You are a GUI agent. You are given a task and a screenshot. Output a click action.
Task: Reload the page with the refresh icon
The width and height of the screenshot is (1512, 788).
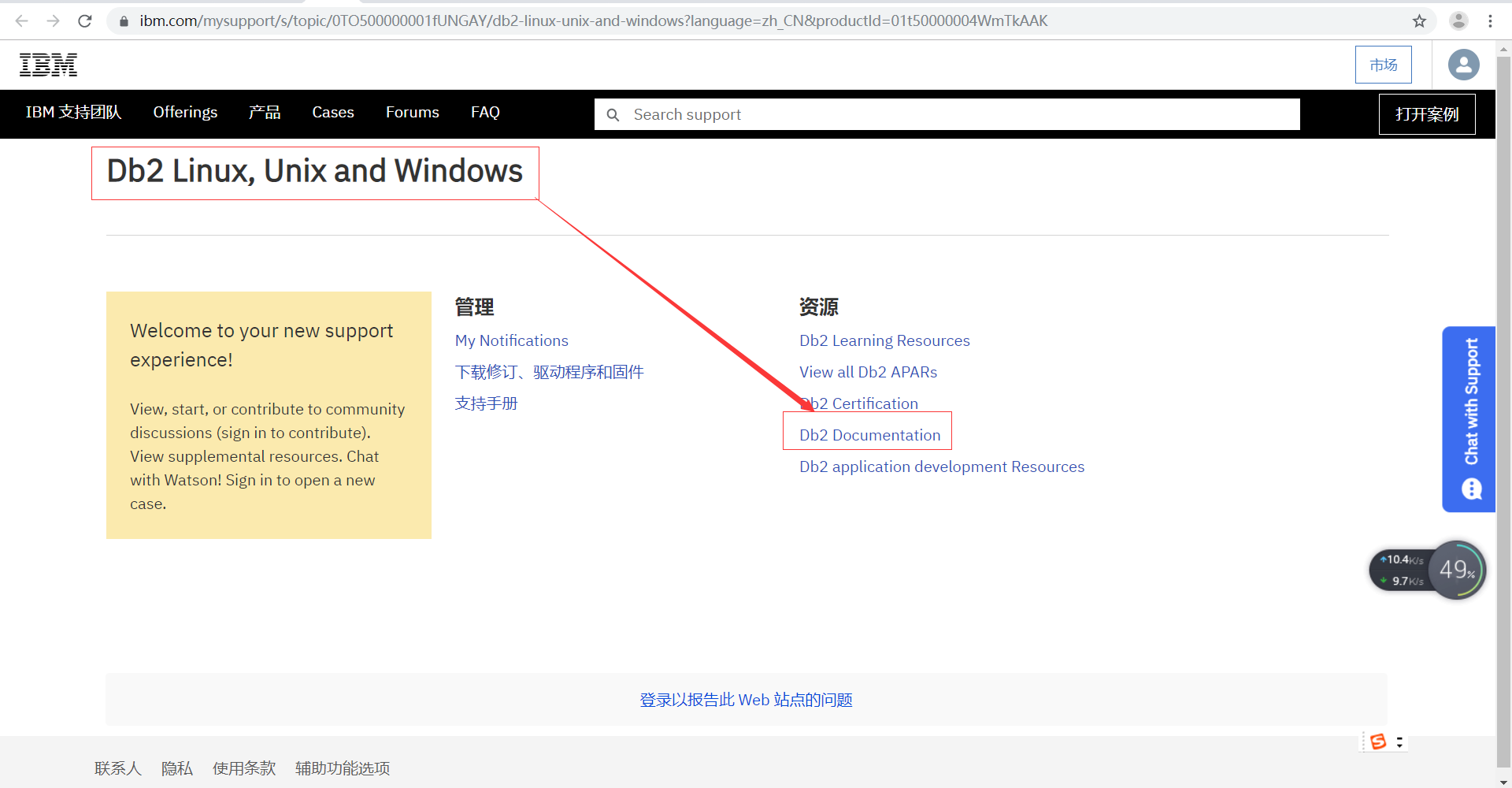click(x=84, y=20)
